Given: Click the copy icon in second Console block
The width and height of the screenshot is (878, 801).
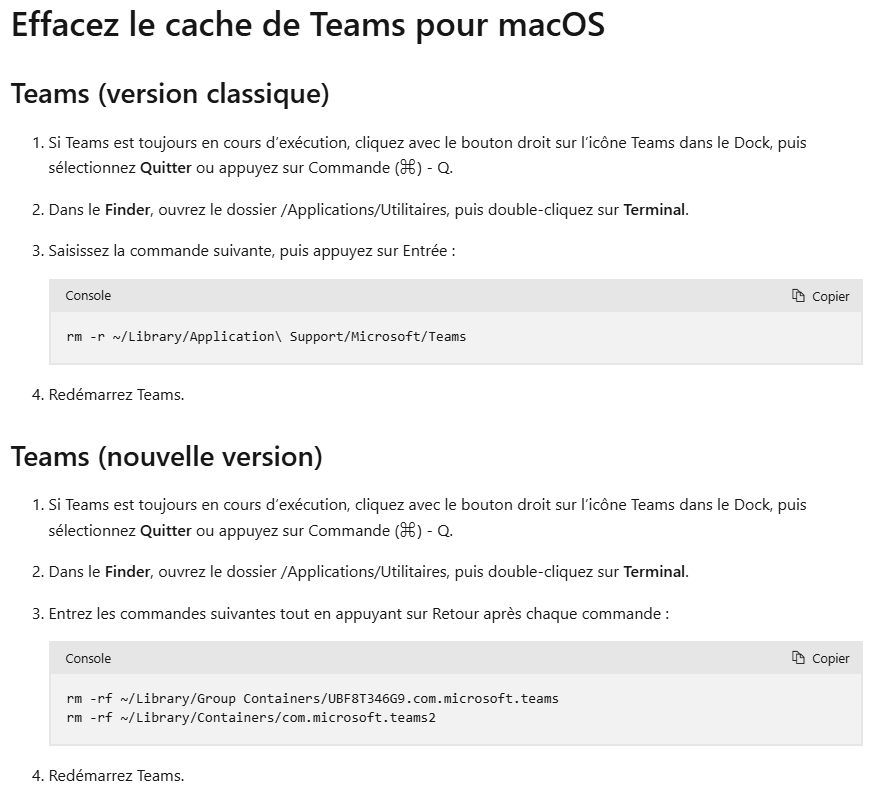Looking at the screenshot, I should point(798,658).
